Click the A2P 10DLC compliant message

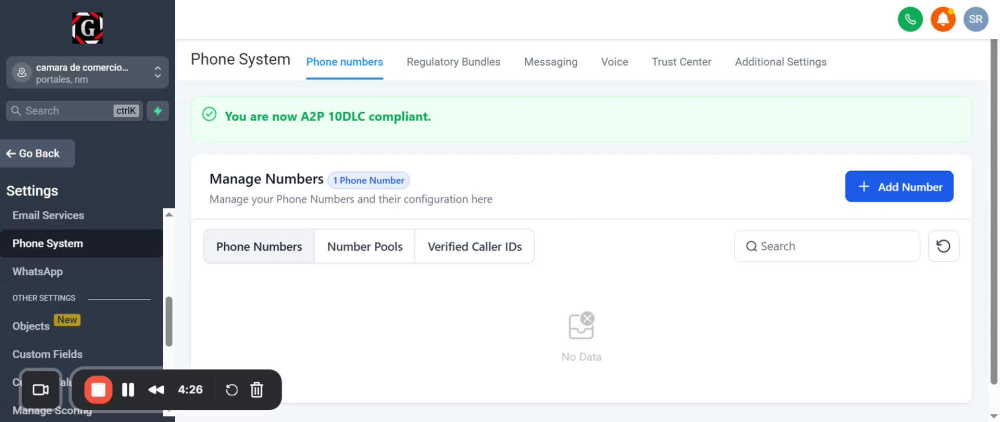click(328, 117)
